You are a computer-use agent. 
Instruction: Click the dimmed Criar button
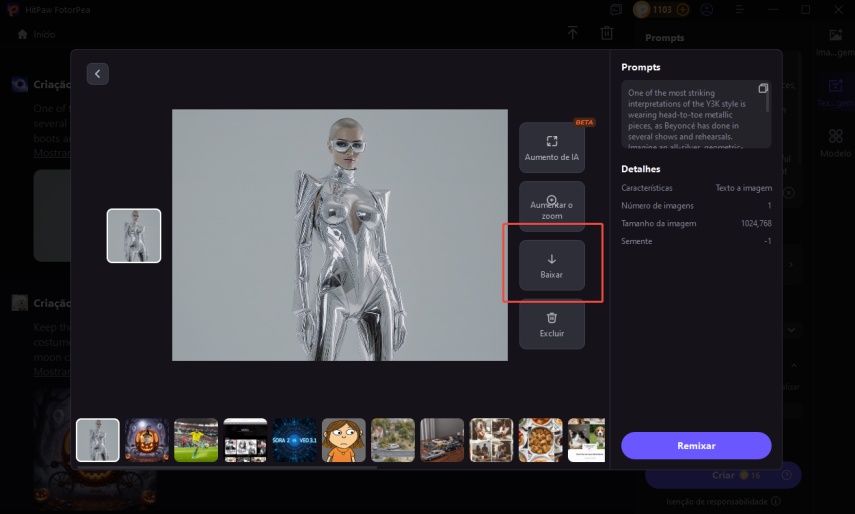[x=723, y=475]
